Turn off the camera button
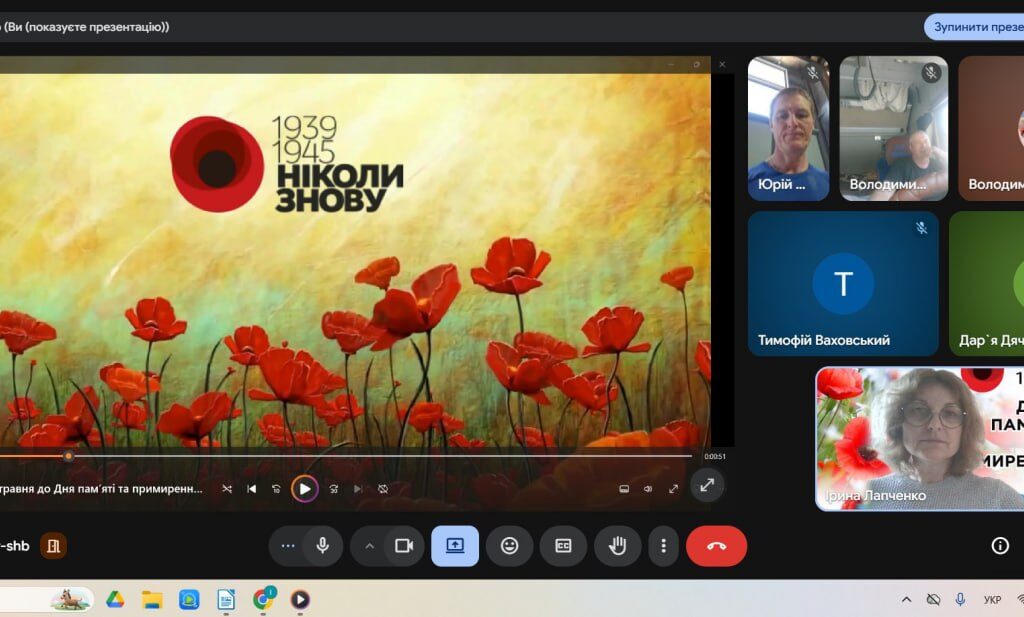 pos(404,546)
